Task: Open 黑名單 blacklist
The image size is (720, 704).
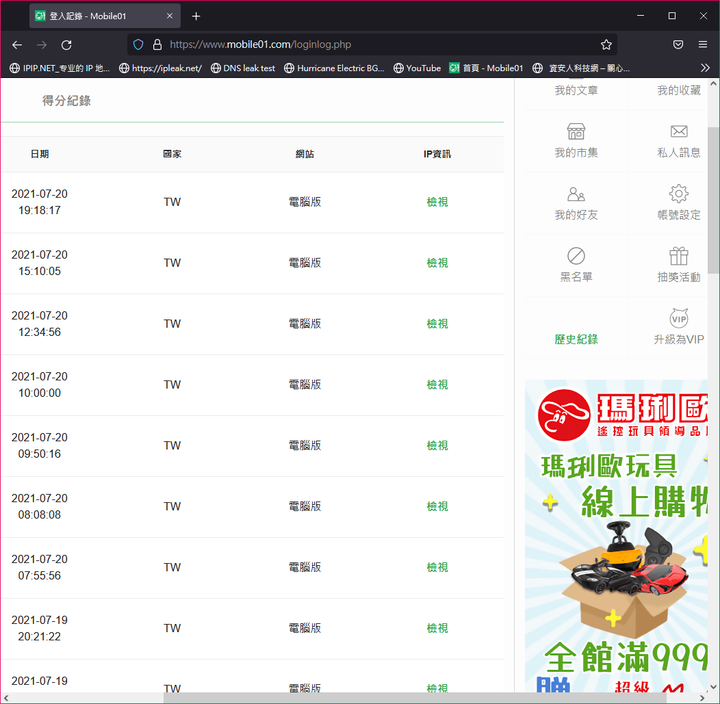Action: click(576, 265)
